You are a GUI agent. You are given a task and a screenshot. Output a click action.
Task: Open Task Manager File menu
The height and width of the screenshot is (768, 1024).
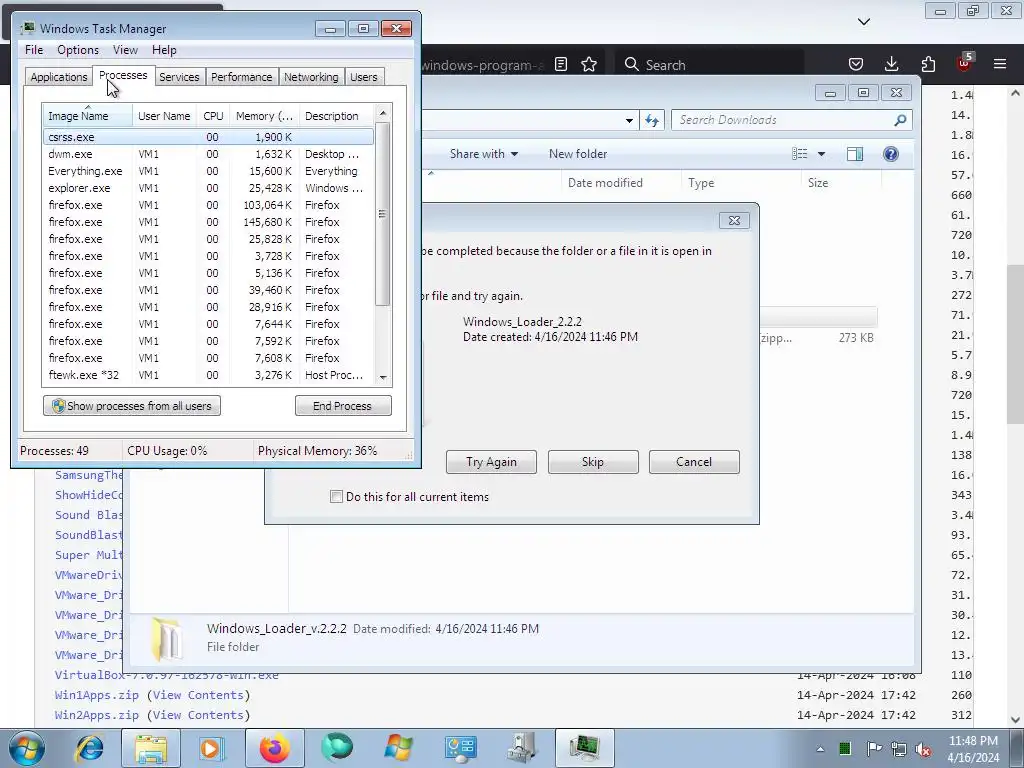pyautogui.click(x=34, y=50)
